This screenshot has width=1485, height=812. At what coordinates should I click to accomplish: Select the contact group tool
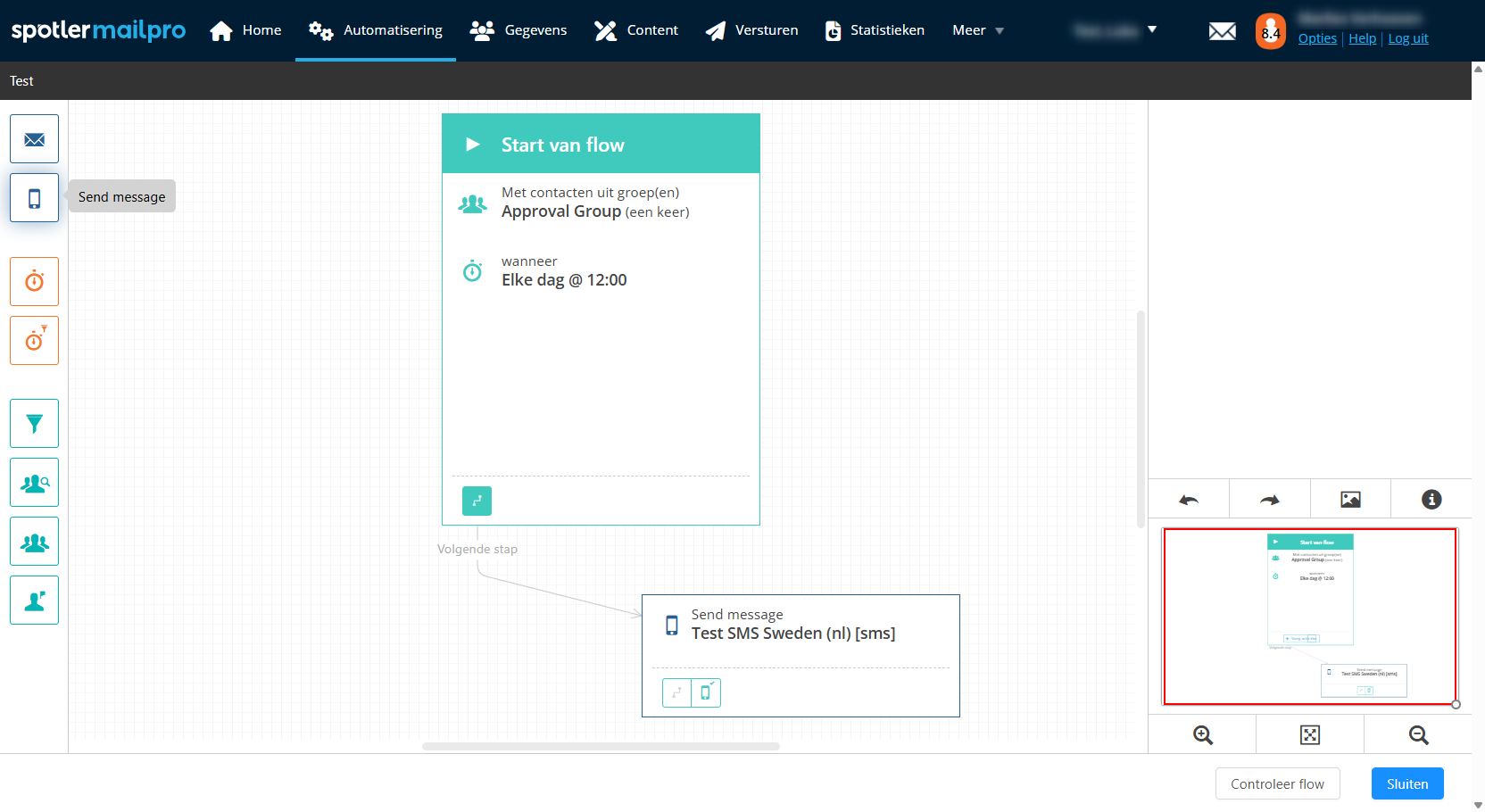[x=34, y=542]
